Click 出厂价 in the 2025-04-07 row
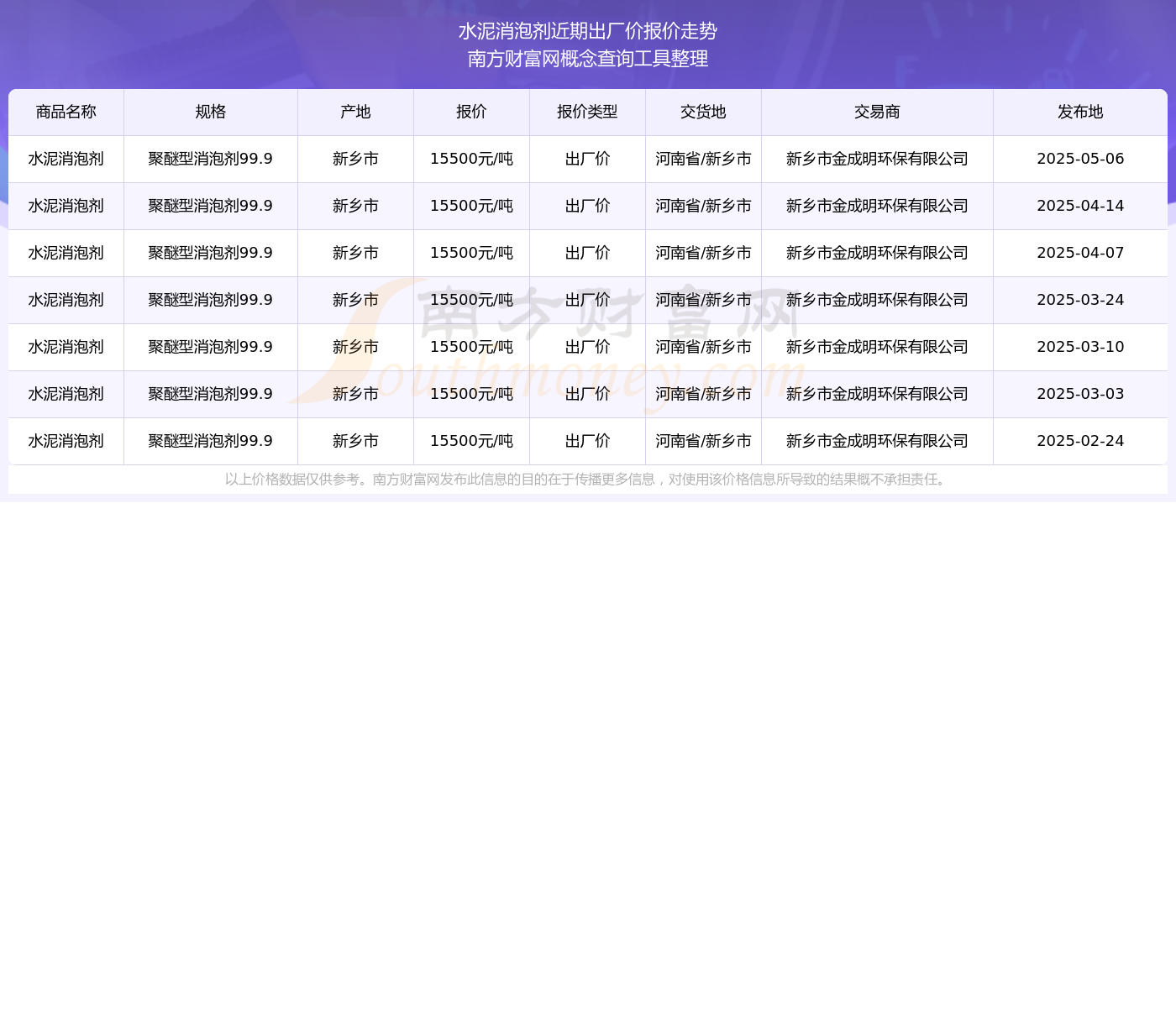Image resolution: width=1176 pixels, height=1012 pixels. tap(587, 253)
